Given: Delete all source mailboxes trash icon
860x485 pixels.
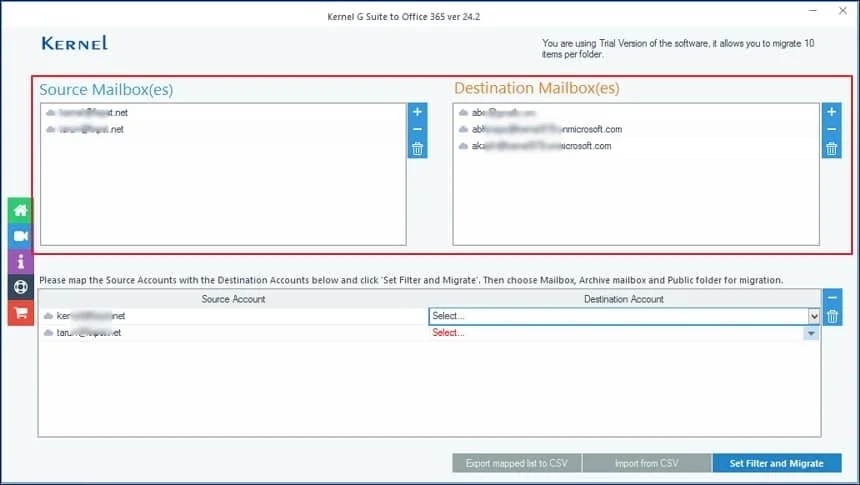Looking at the screenshot, I should point(417,149).
